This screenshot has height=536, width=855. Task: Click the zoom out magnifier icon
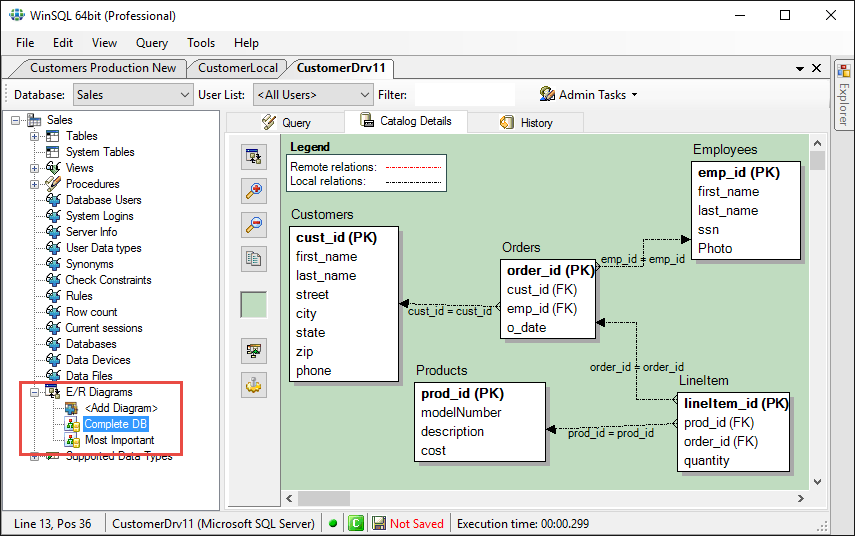pos(254,225)
